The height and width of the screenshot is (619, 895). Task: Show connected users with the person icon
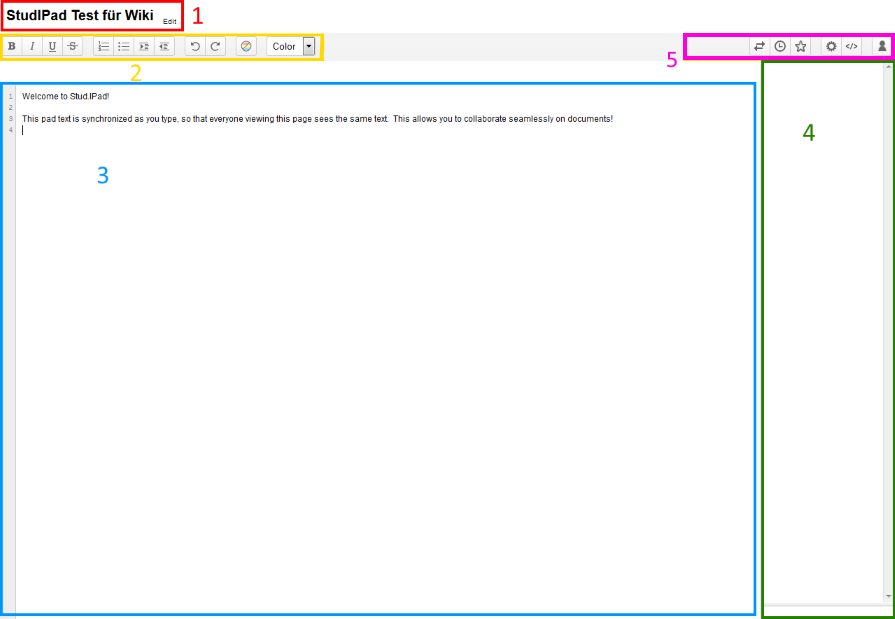[x=882, y=46]
